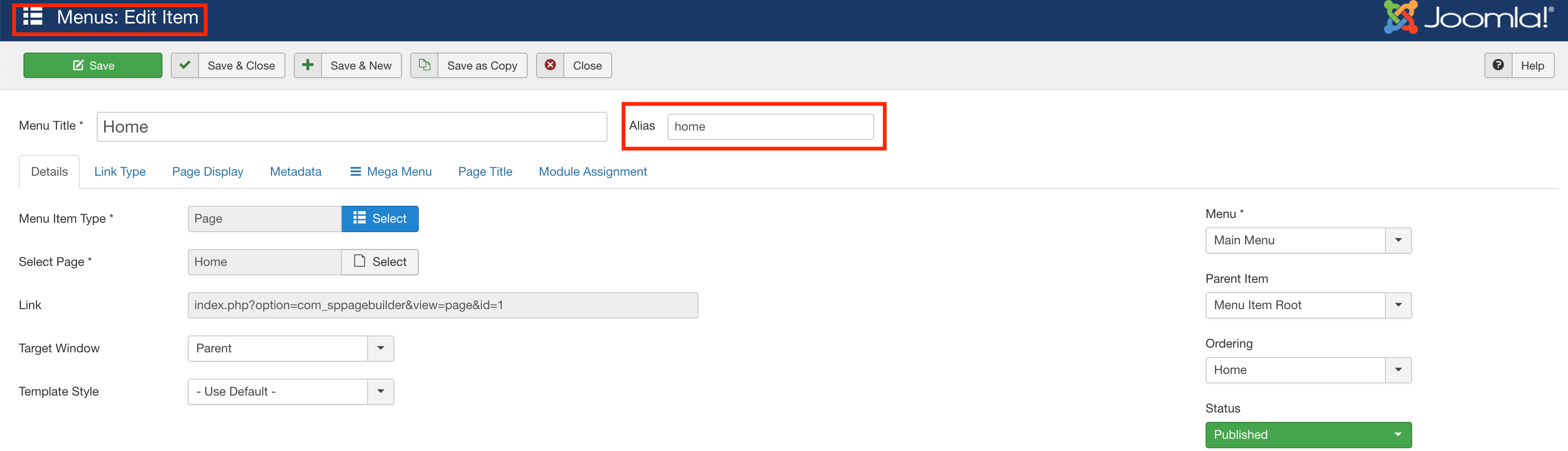This screenshot has width=1568, height=451.
Task: Click the Joomla logo
Action: (x=1468, y=18)
